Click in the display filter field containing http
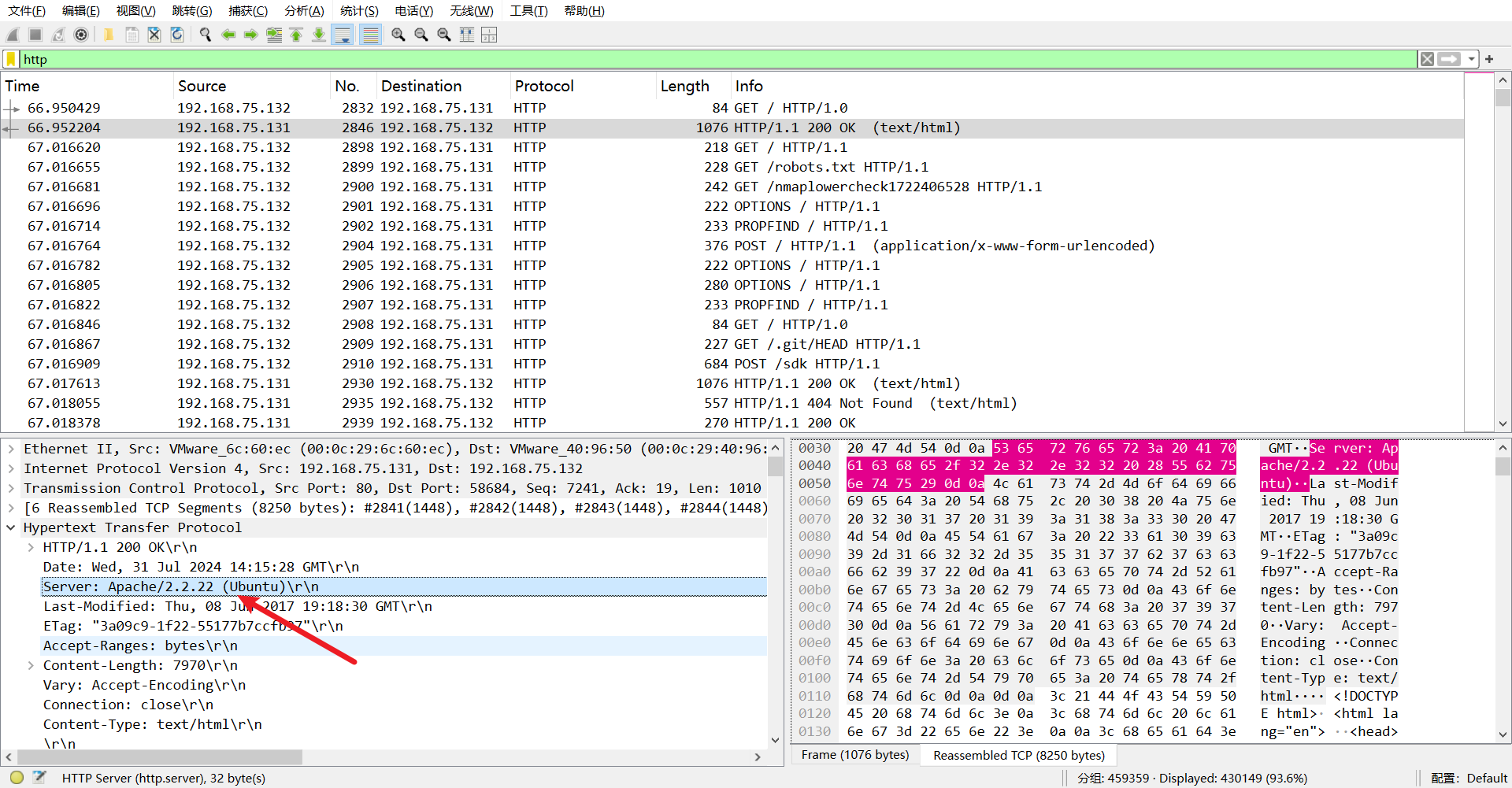The image size is (1512, 788). point(717,59)
